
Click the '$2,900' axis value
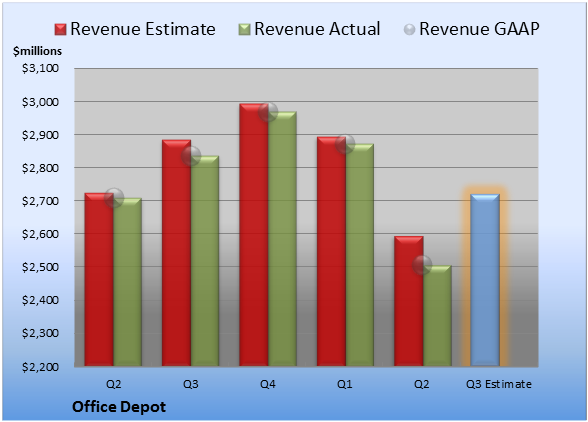[x=40, y=135]
